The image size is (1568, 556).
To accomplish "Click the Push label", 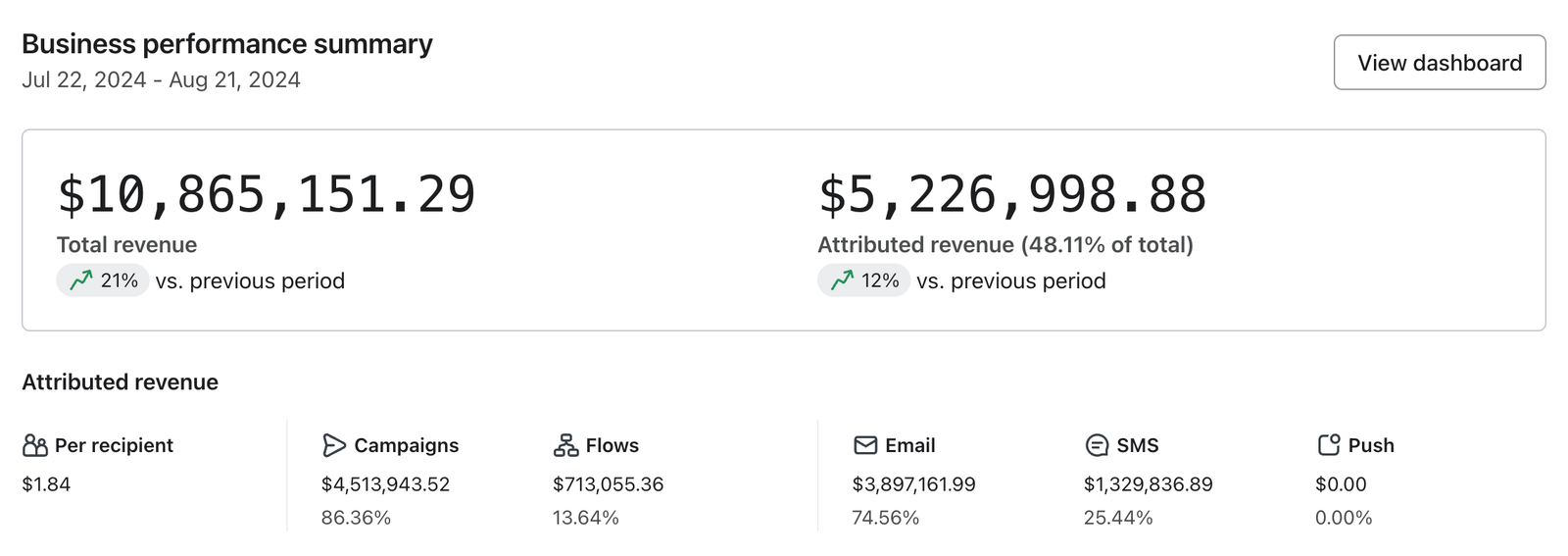I will [1370, 446].
